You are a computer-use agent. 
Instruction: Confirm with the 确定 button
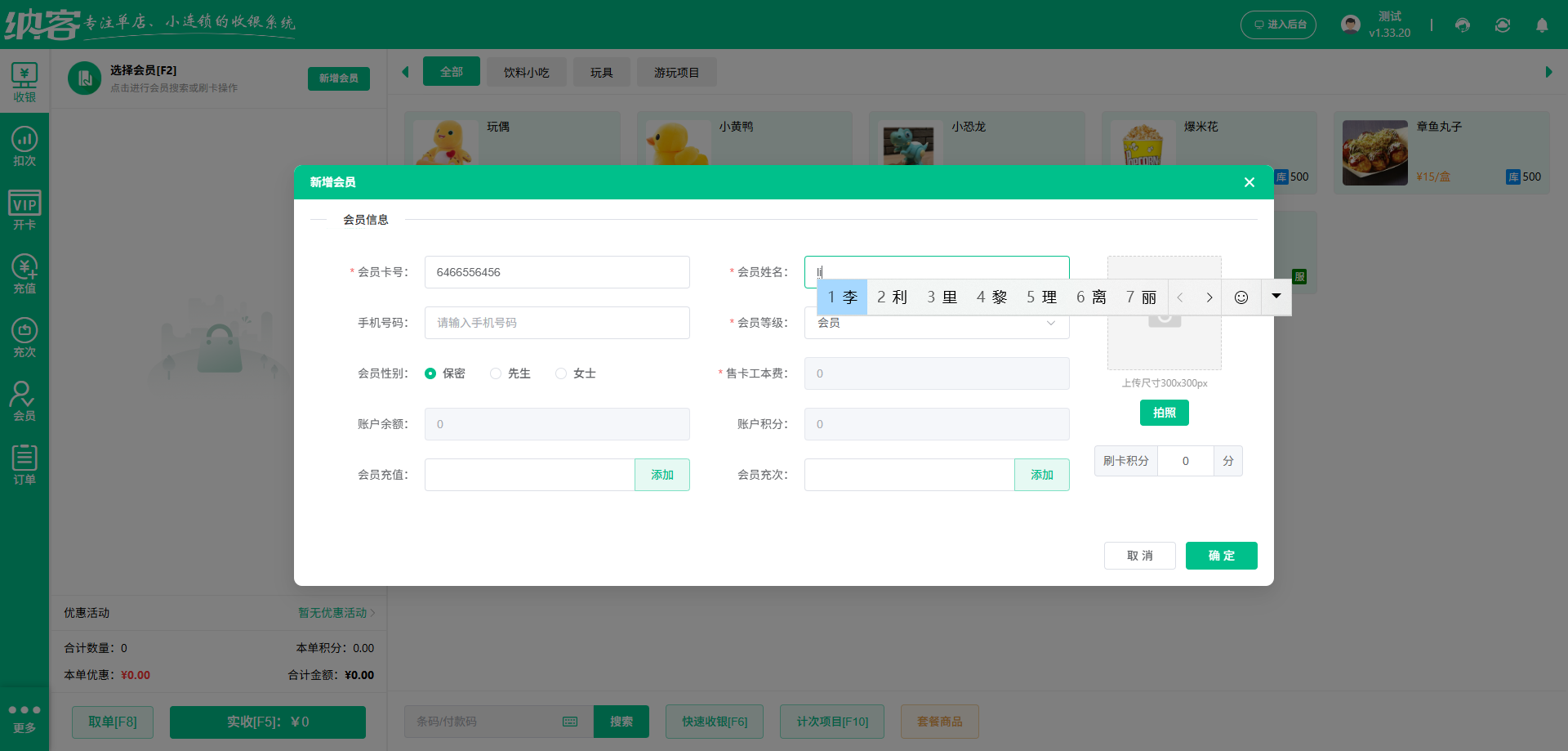click(1221, 556)
